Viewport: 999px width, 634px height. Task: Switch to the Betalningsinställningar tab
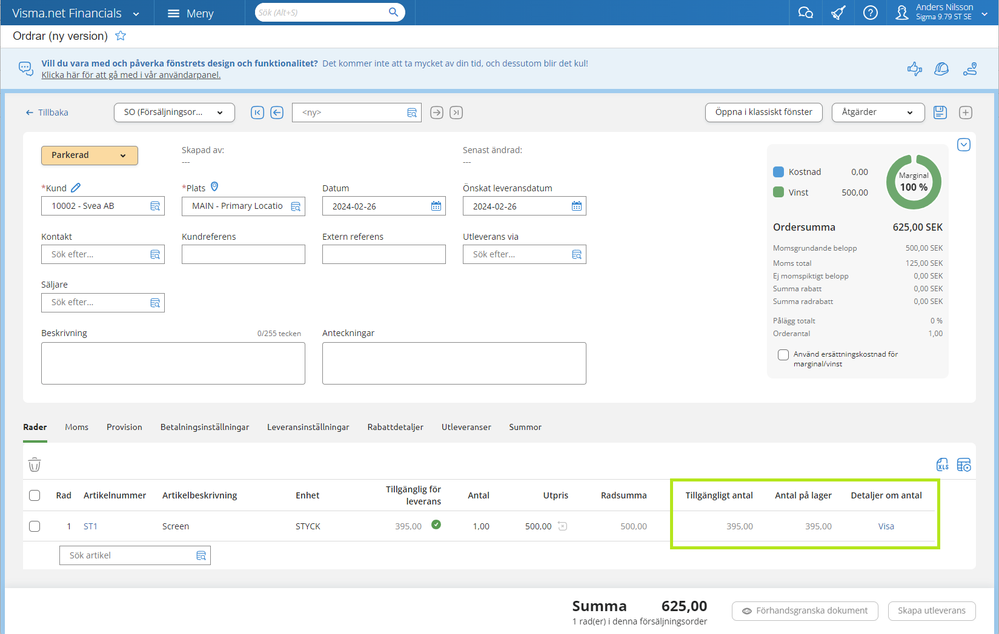point(205,427)
